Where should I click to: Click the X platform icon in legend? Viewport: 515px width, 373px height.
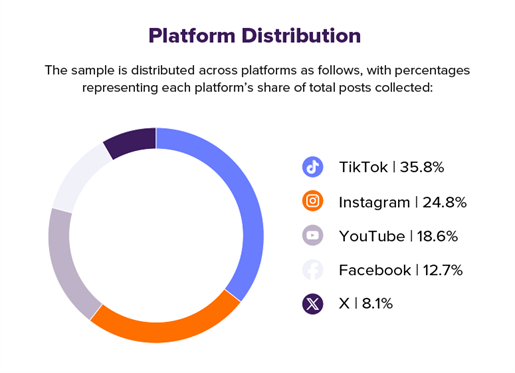(312, 304)
